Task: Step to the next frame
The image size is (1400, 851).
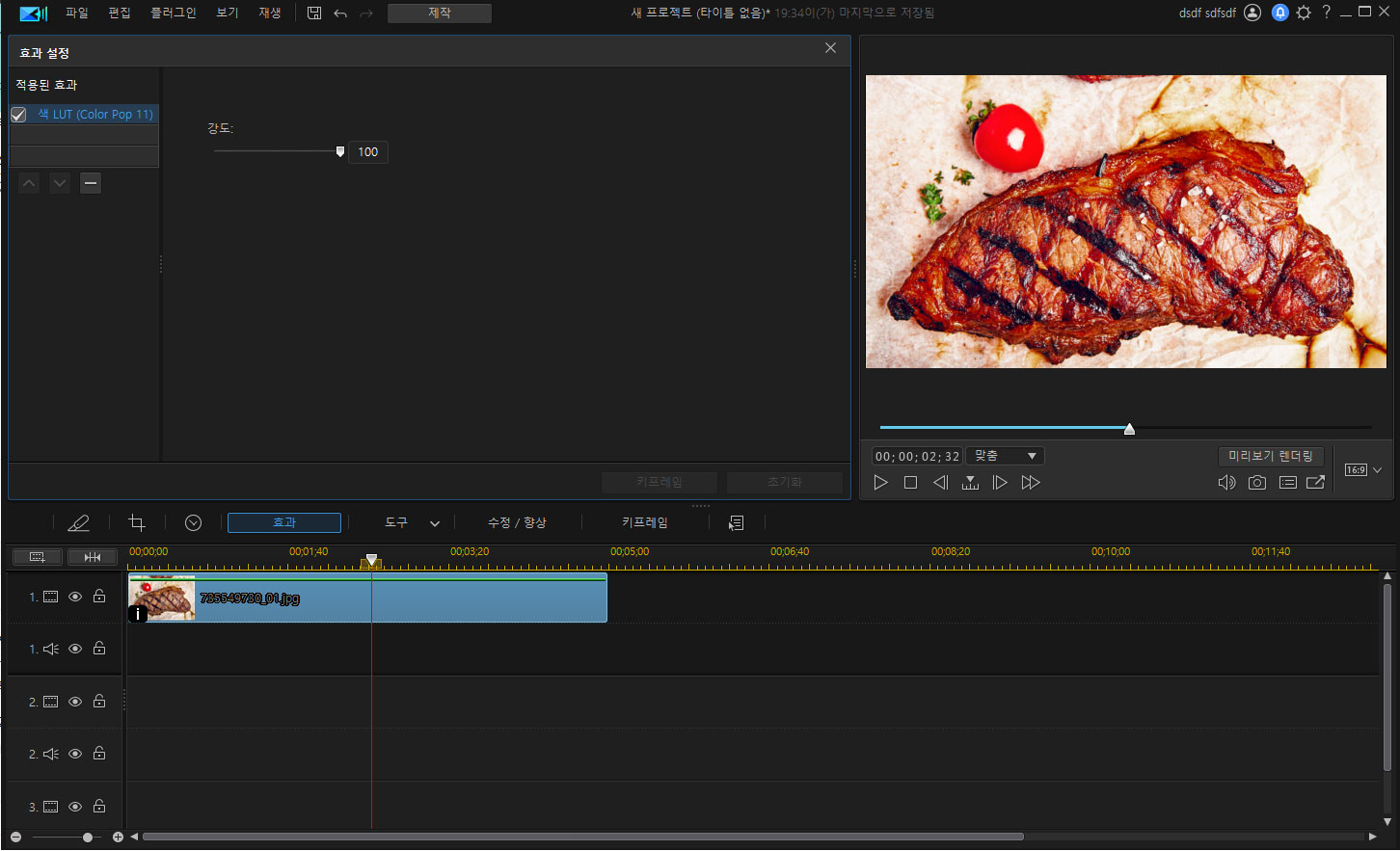Action: (x=1000, y=483)
